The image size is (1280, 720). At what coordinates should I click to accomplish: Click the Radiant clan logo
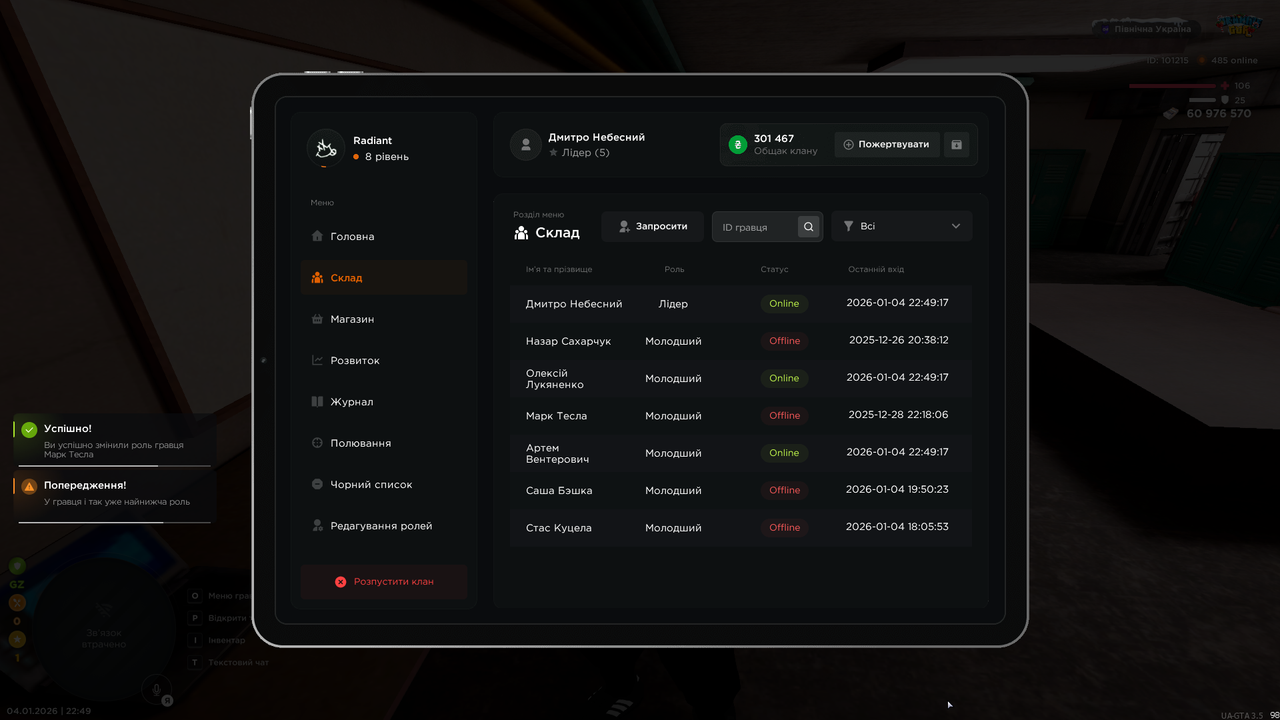click(x=325, y=148)
